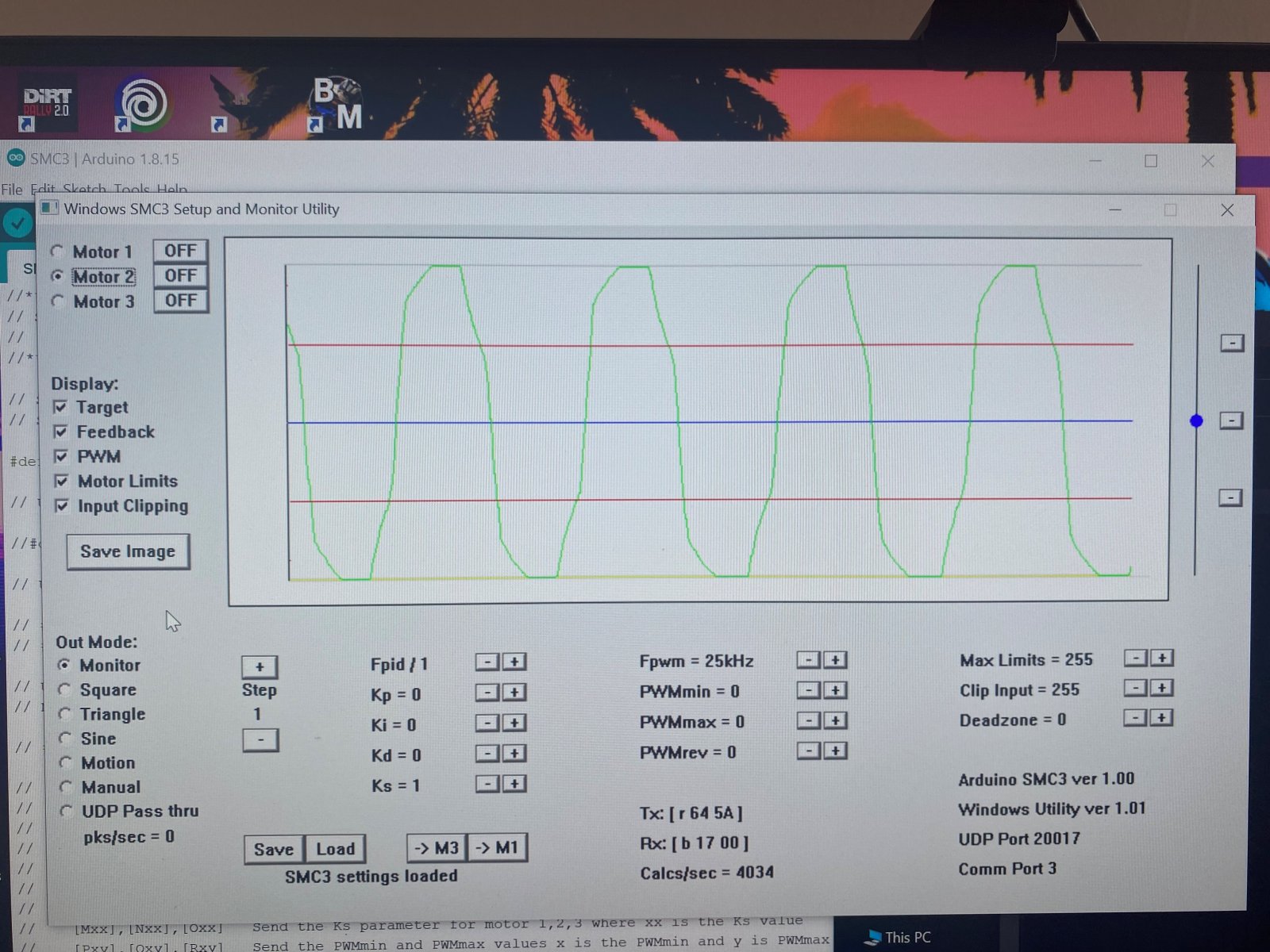The image size is (1270, 952).
Task: Uncheck the Target display checkbox
Action: click(60, 407)
